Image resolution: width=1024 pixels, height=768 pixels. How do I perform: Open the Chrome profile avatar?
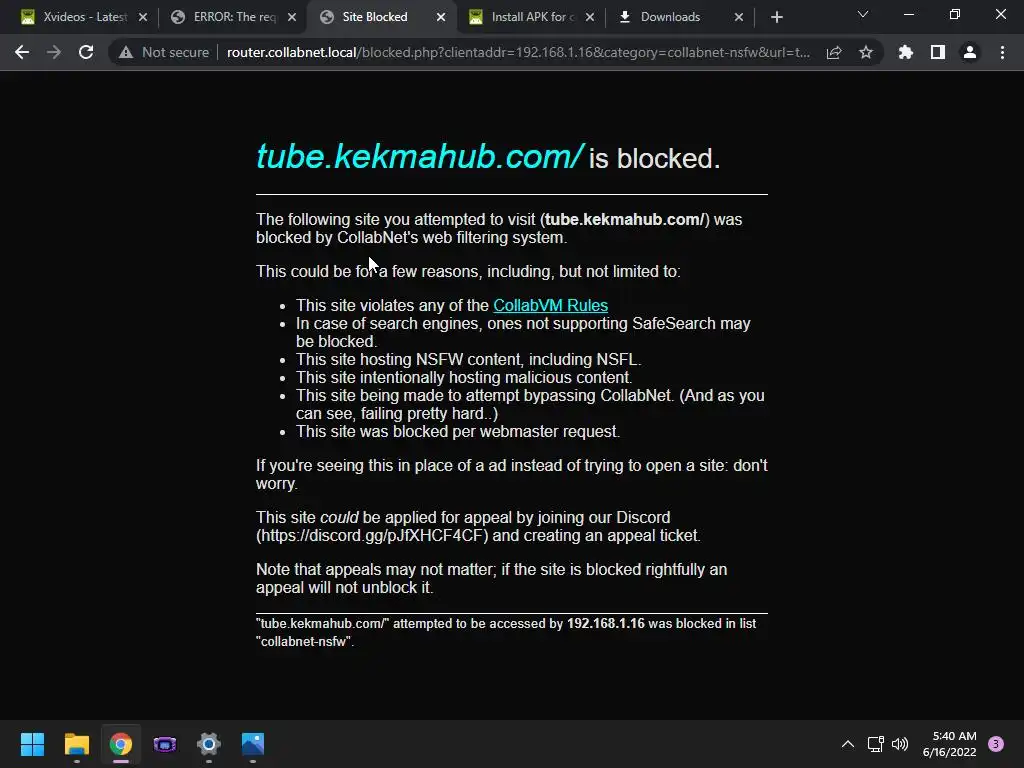click(x=970, y=52)
